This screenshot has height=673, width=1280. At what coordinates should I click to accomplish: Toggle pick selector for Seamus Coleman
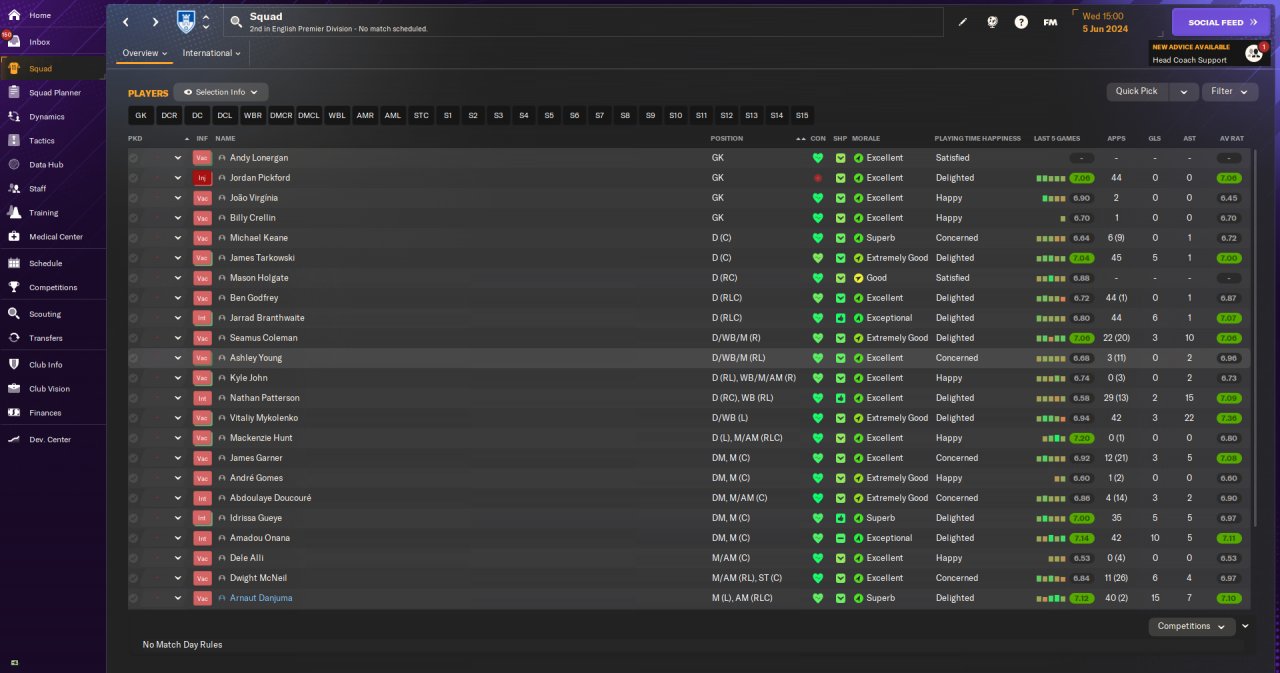[x=134, y=338]
